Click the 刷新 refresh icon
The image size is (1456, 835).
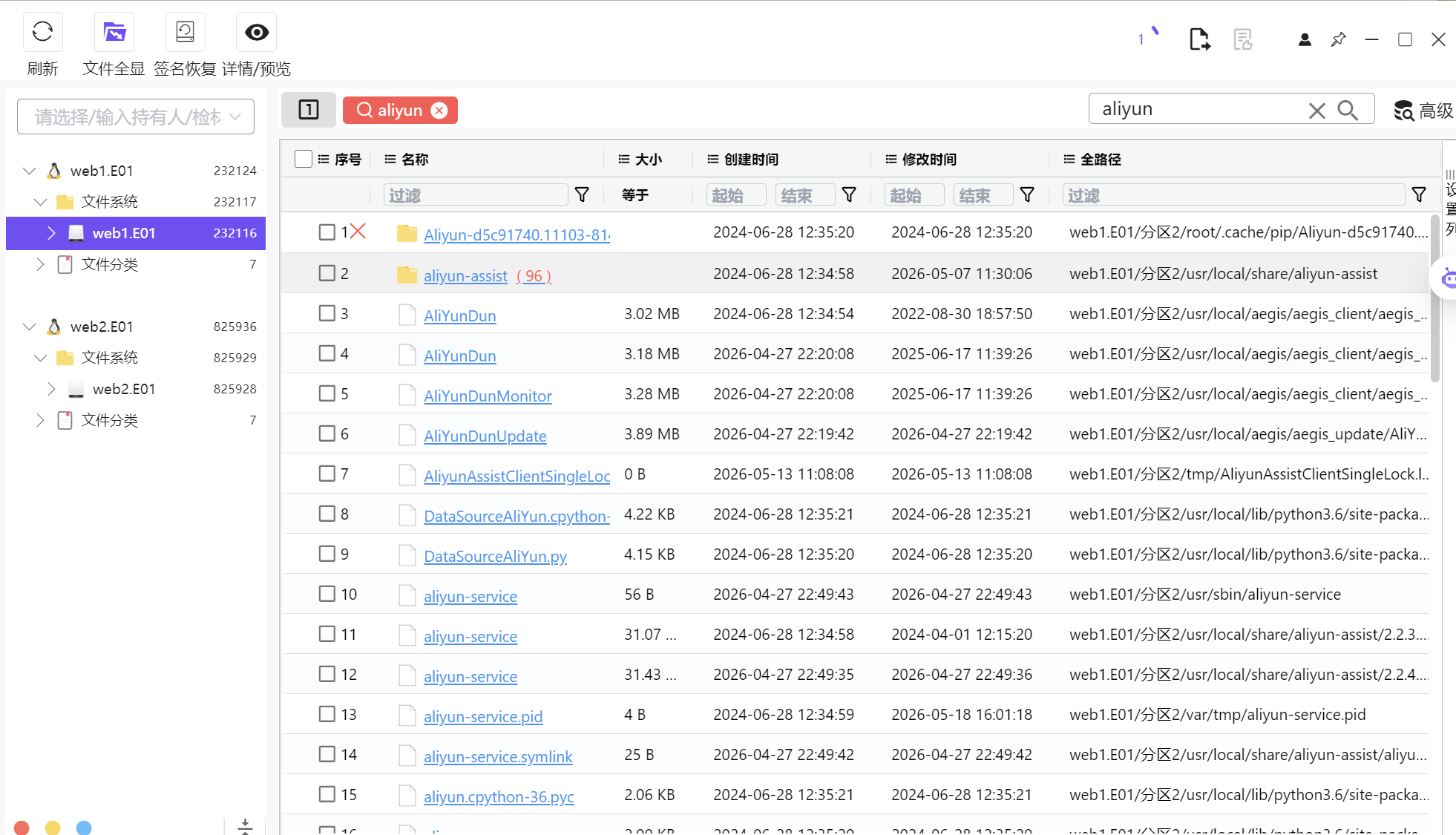pyautogui.click(x=43, y=32)
